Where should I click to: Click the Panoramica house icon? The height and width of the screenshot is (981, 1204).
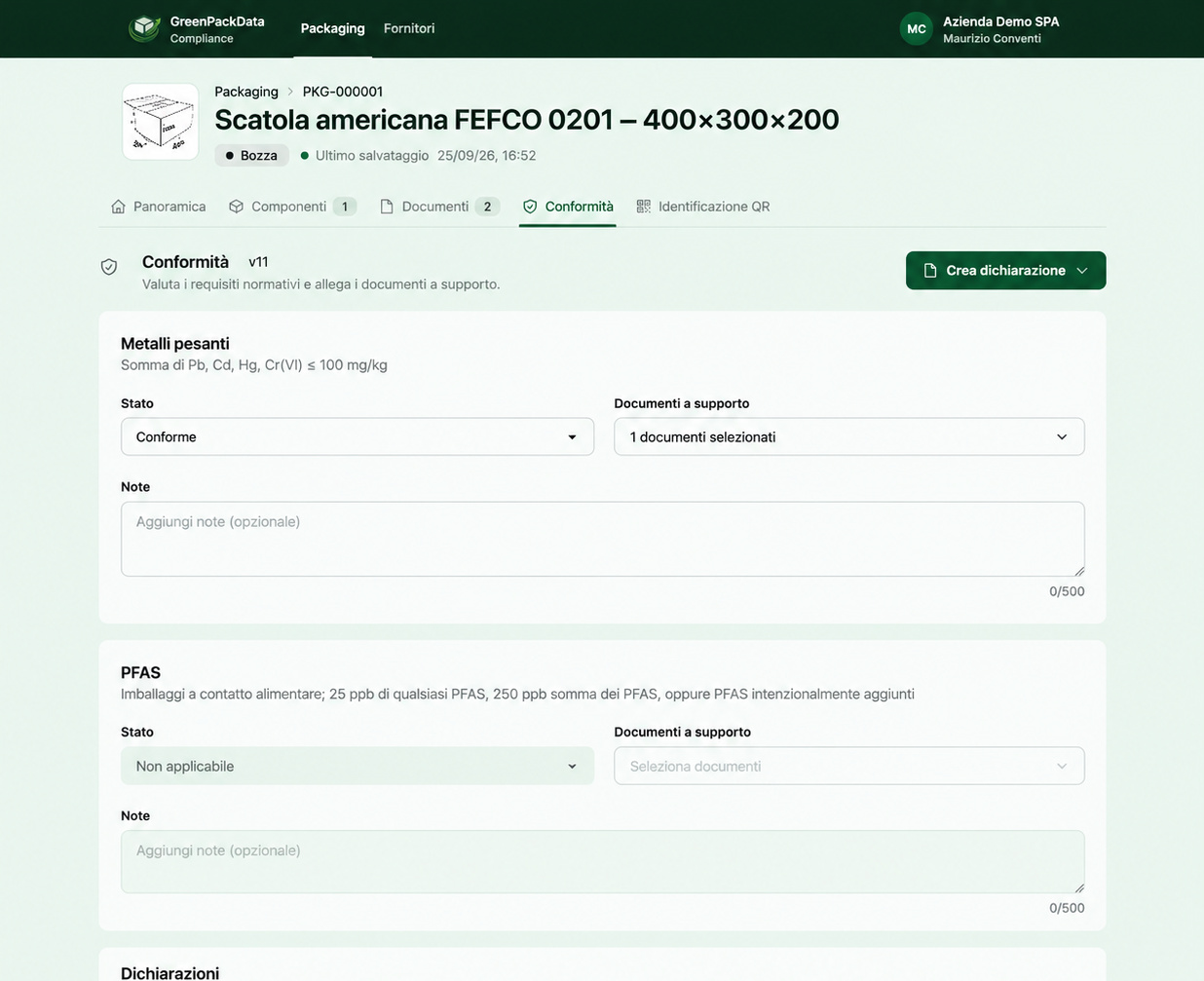(118, 207)
